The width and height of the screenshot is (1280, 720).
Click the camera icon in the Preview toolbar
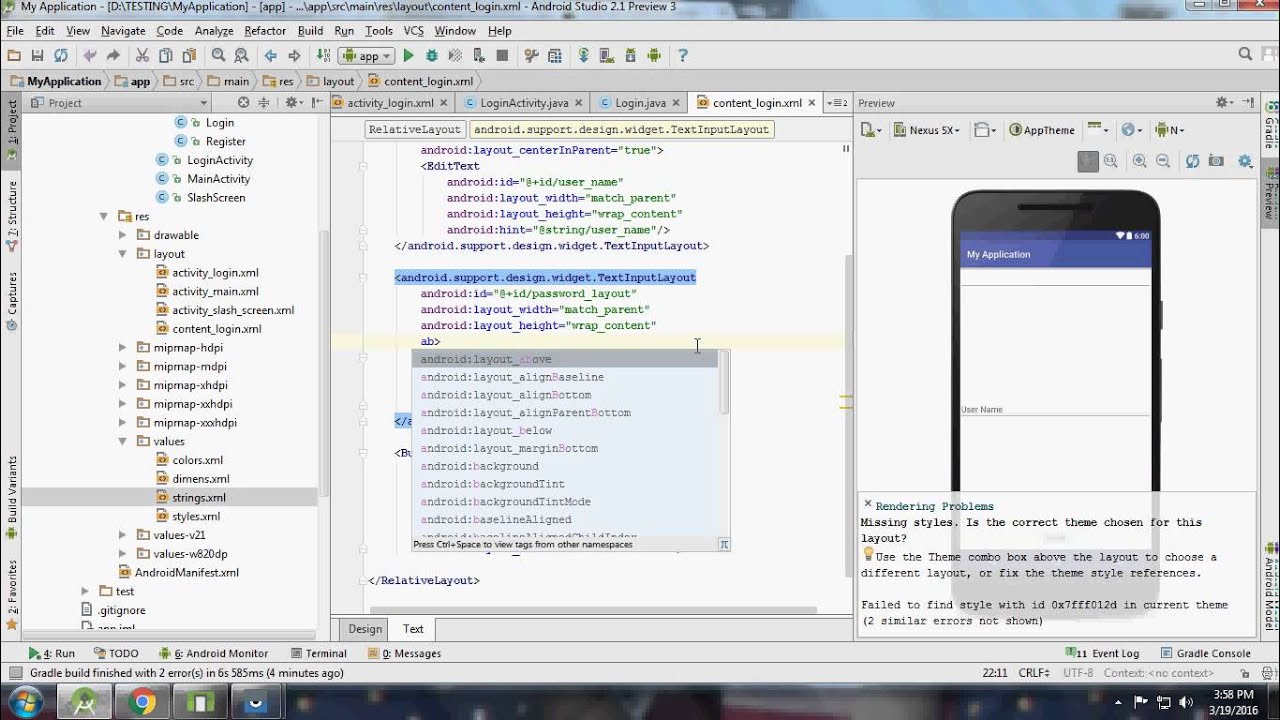point(1216,161)
